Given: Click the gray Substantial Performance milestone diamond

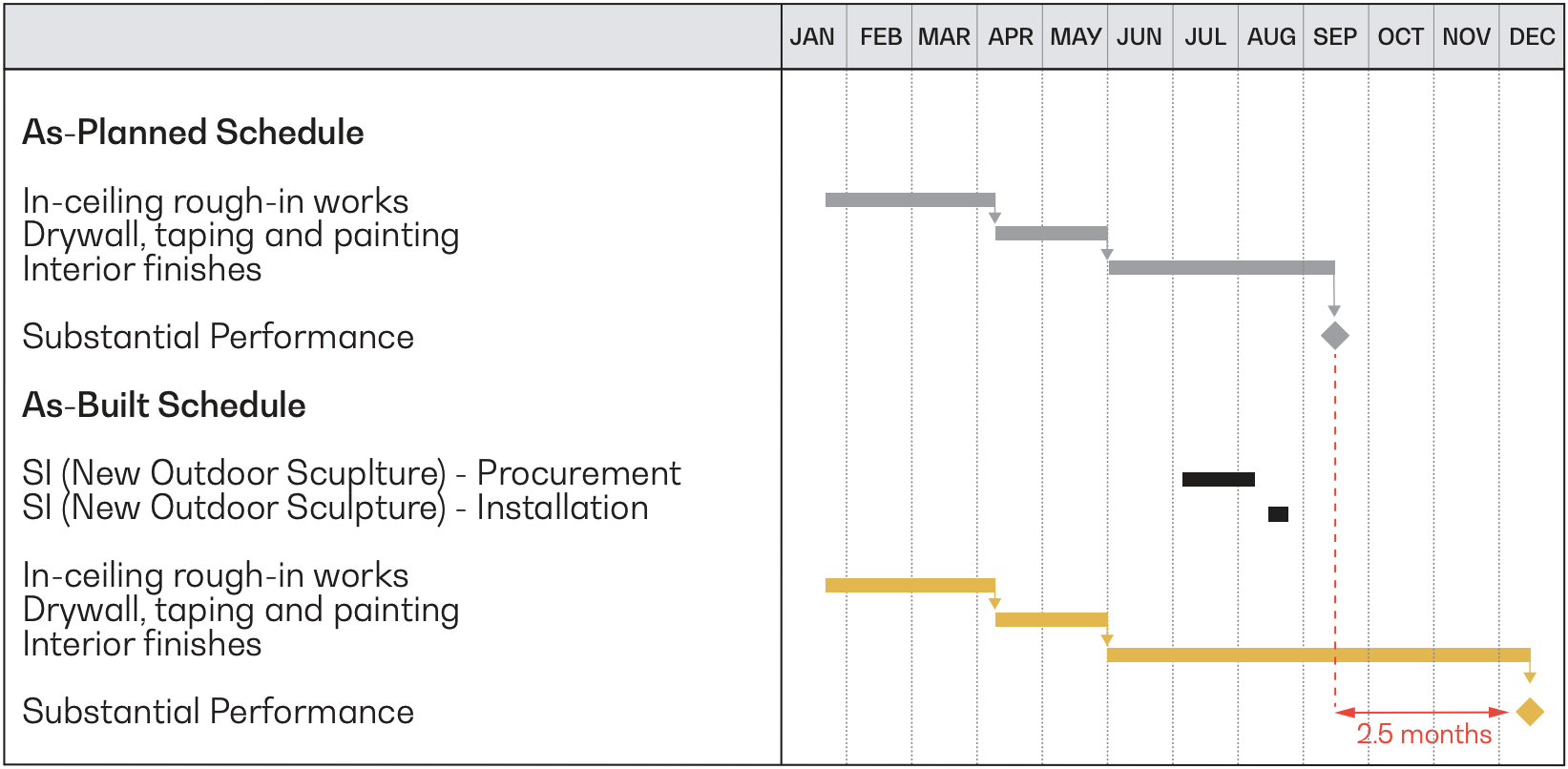Looking at the screenshot, I should point(1334,336).
